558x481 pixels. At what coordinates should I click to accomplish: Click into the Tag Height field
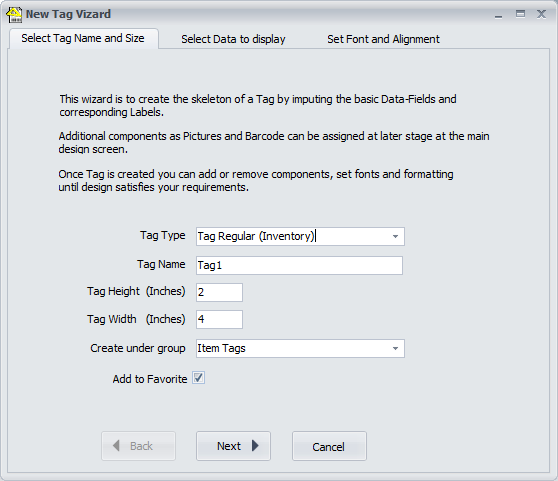(219, 292)
